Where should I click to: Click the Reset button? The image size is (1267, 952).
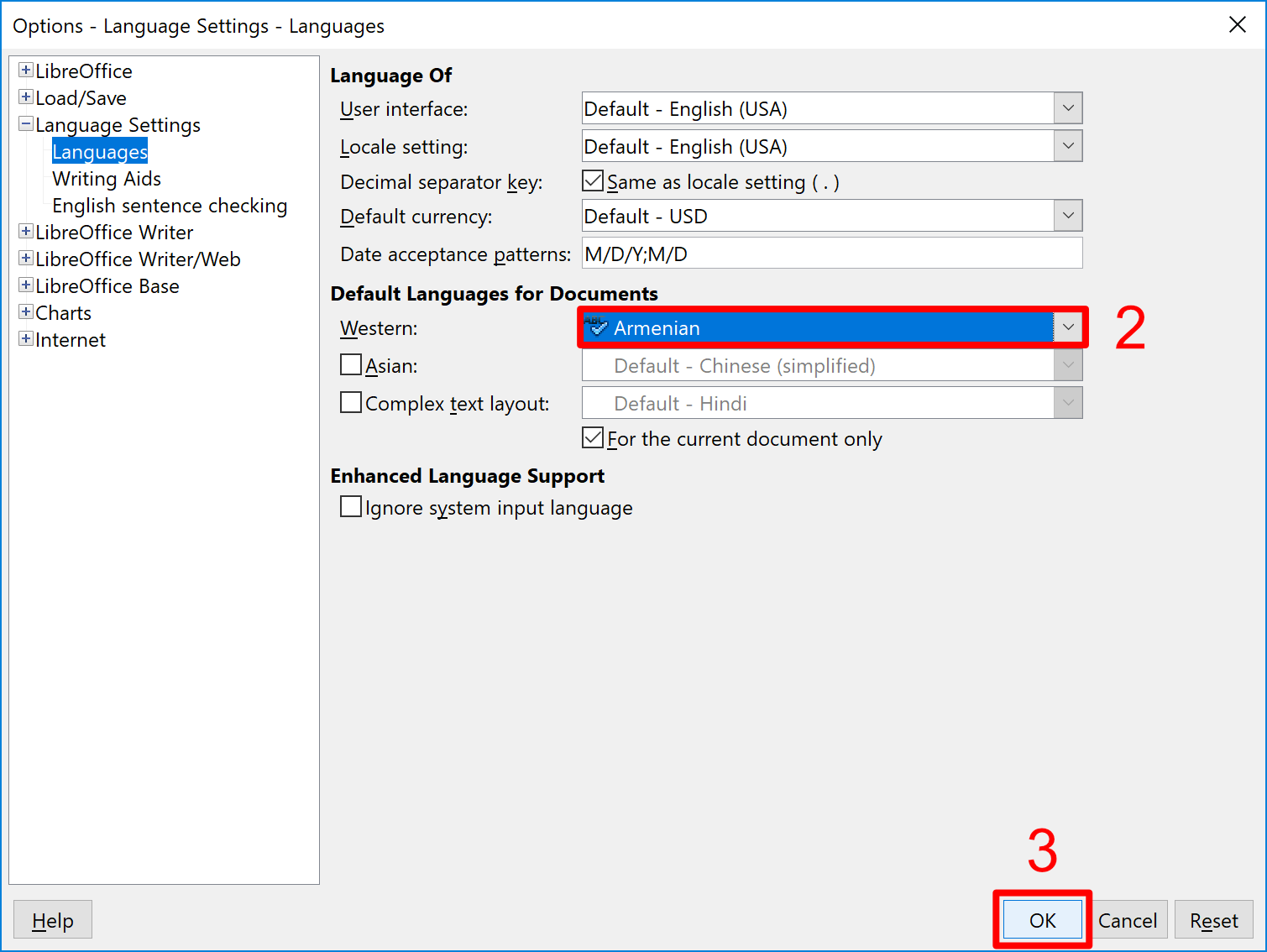[1214, 920]
